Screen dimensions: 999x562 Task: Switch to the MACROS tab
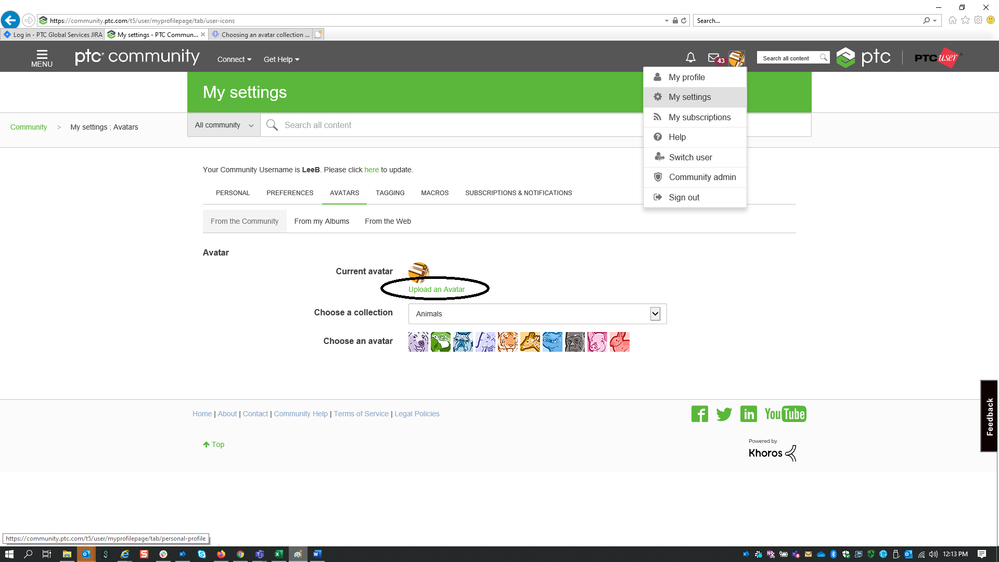435,193
